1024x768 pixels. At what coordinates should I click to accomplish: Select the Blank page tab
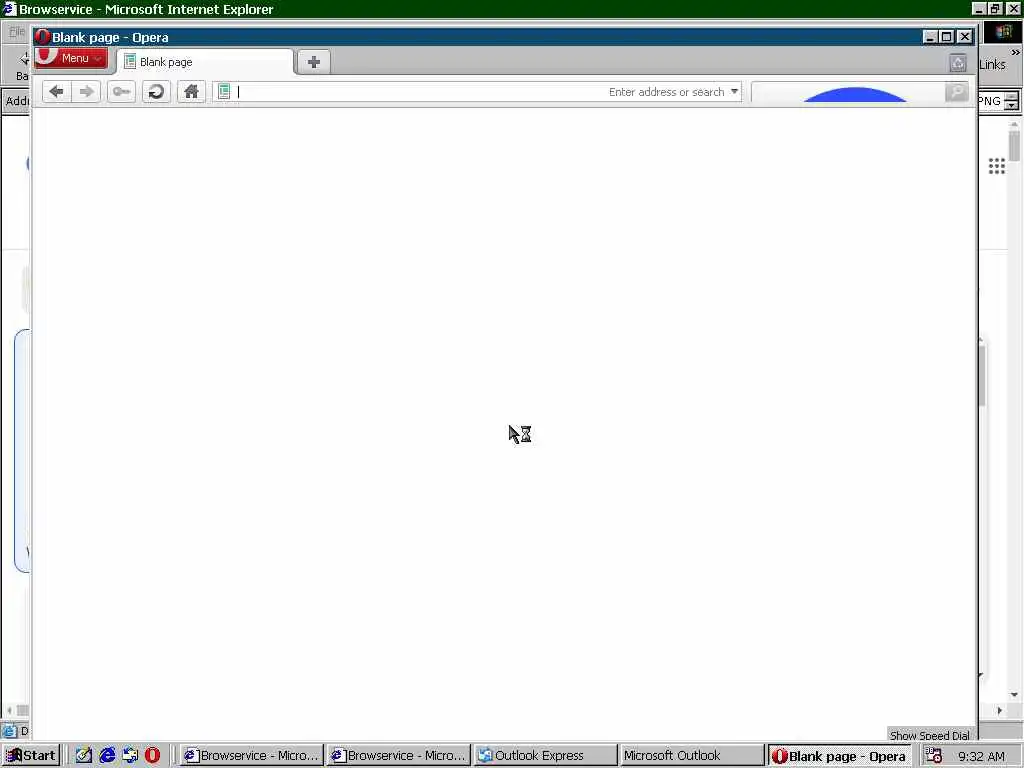(x=205, y=62)
